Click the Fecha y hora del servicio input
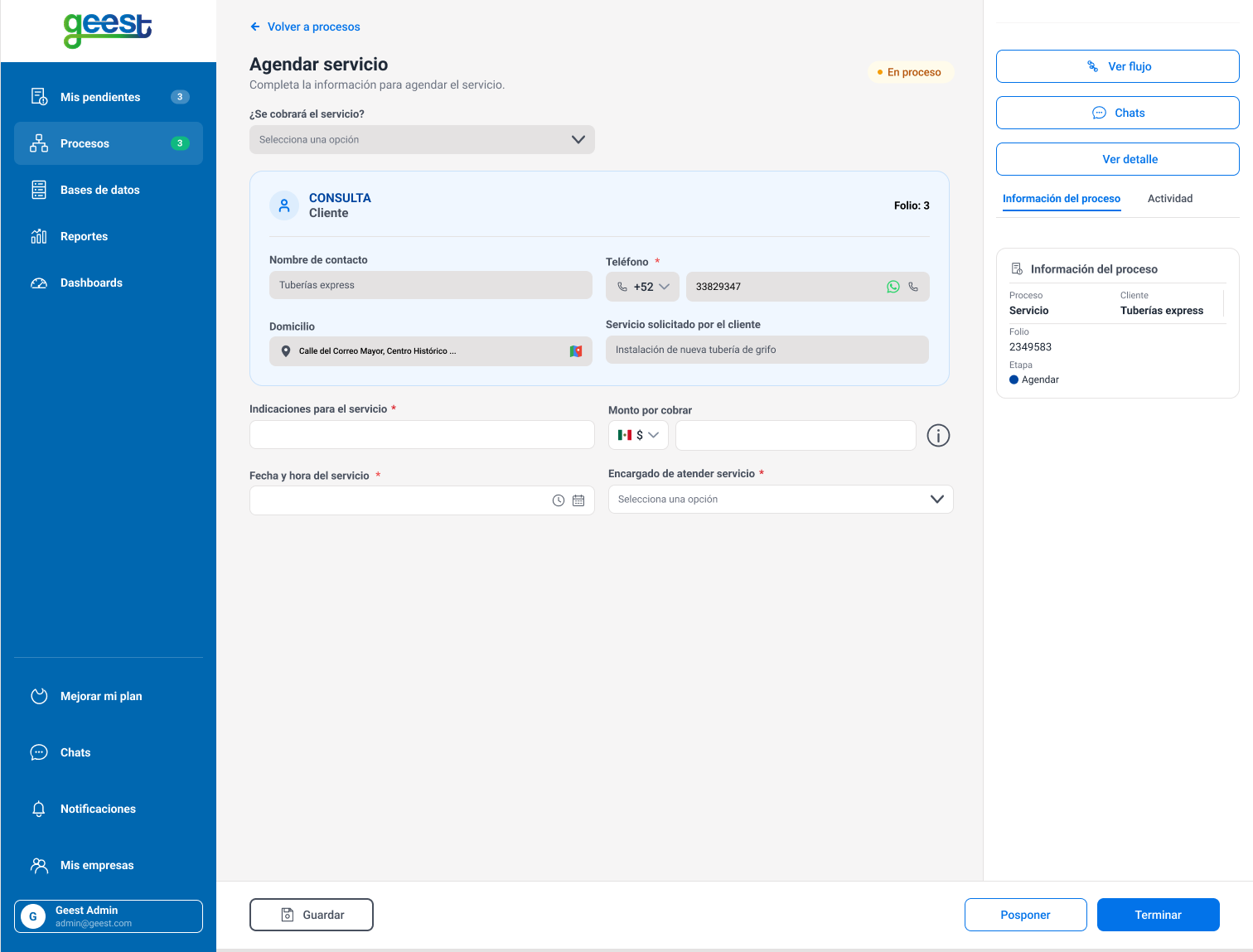The image size is (1253, 952). click(422, 500)
